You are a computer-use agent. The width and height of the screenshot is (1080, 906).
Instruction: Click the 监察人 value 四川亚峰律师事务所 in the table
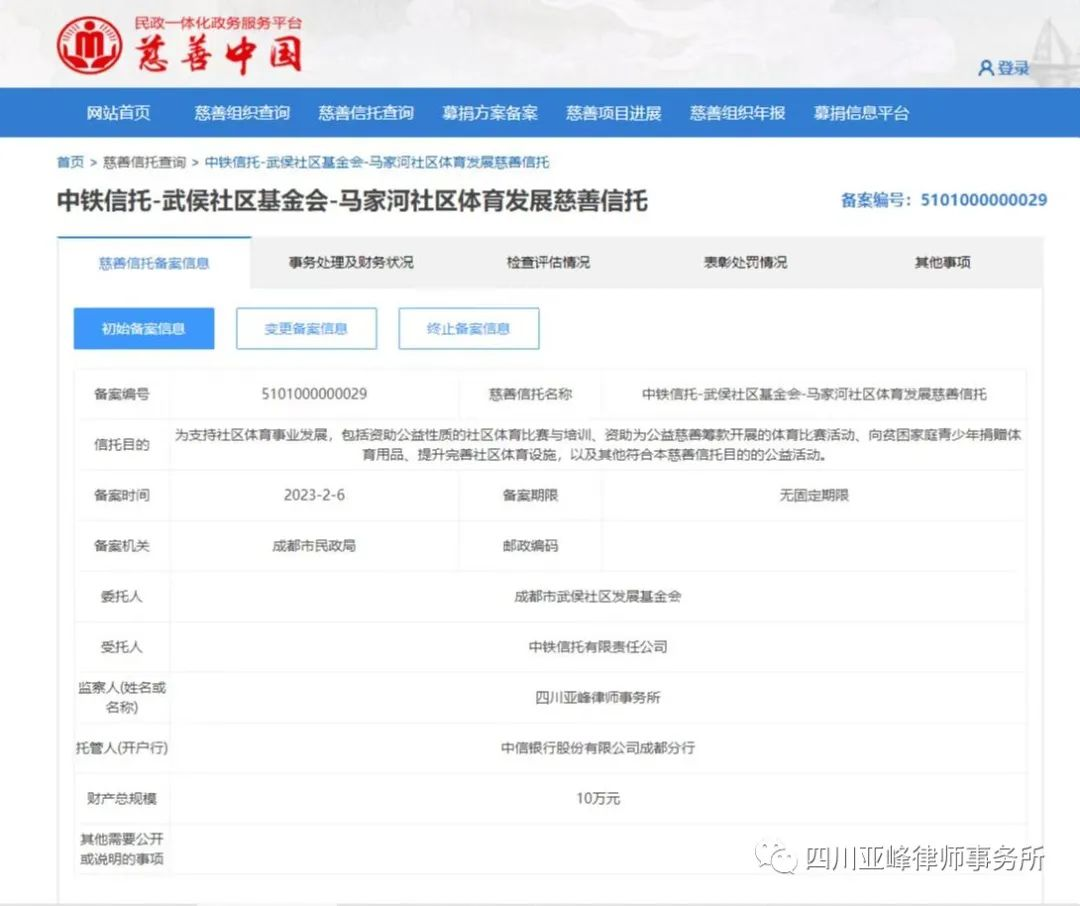(598, 697)
